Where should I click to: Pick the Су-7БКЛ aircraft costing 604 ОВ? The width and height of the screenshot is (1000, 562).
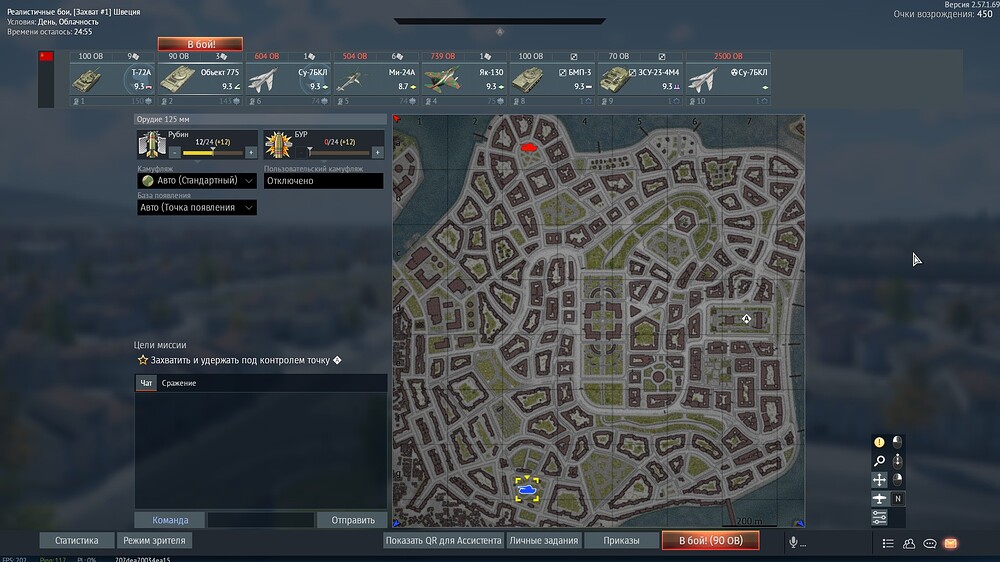click(x=288, y=78)
